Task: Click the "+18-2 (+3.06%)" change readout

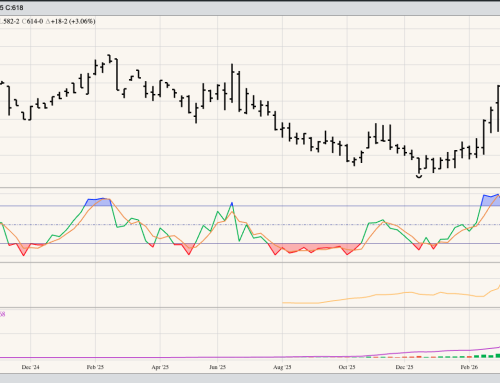Action: click(x=73, y=21)
